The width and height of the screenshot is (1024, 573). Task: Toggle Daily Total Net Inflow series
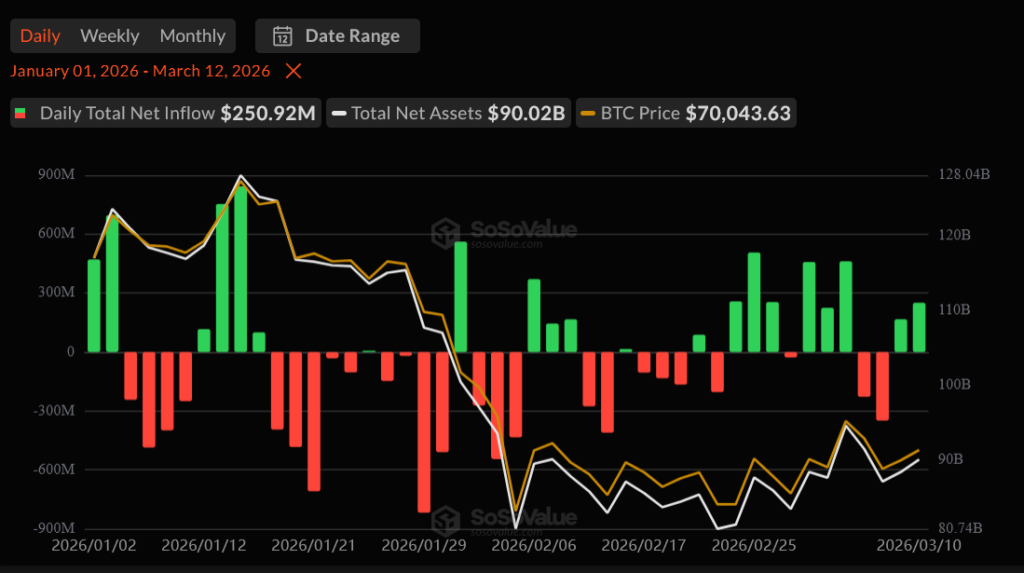(x=165, y=113)
